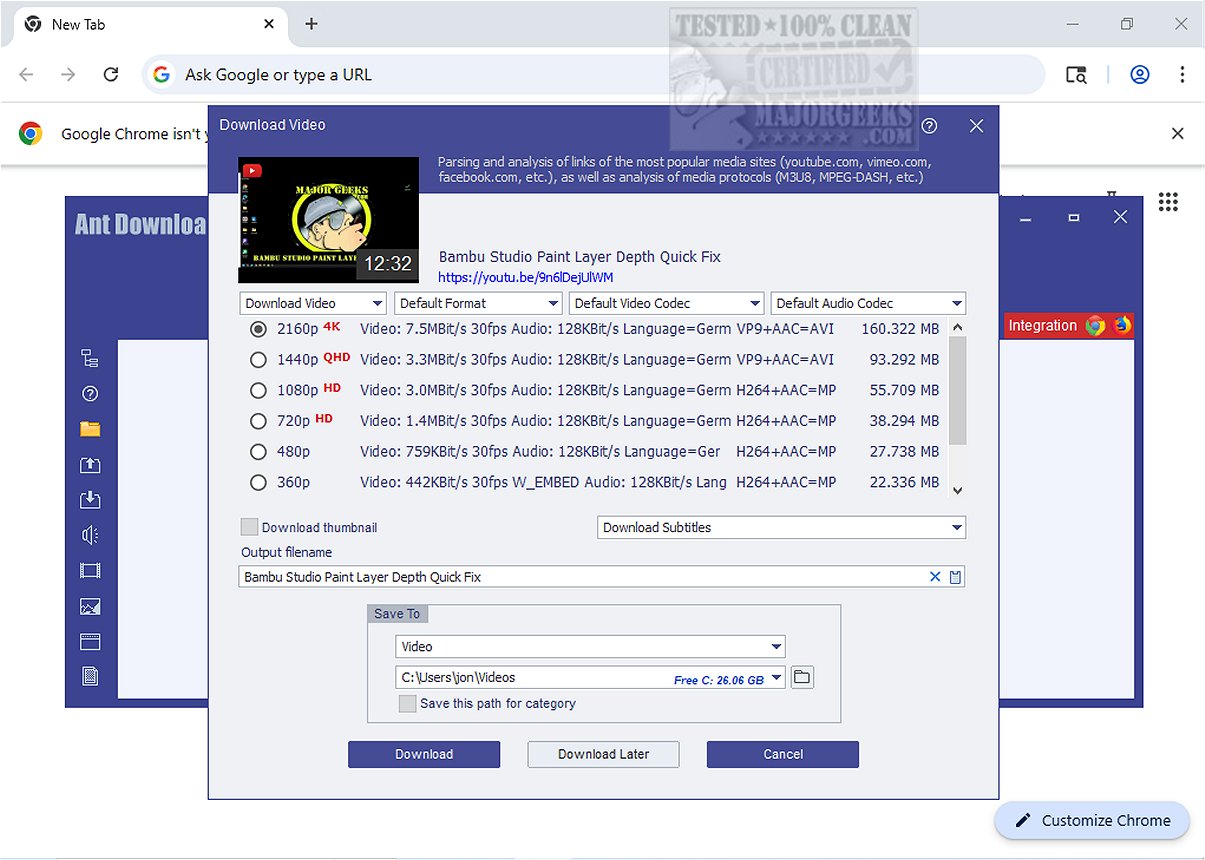
Task: Open the Google apps grid
Action: coord(1168,202)
